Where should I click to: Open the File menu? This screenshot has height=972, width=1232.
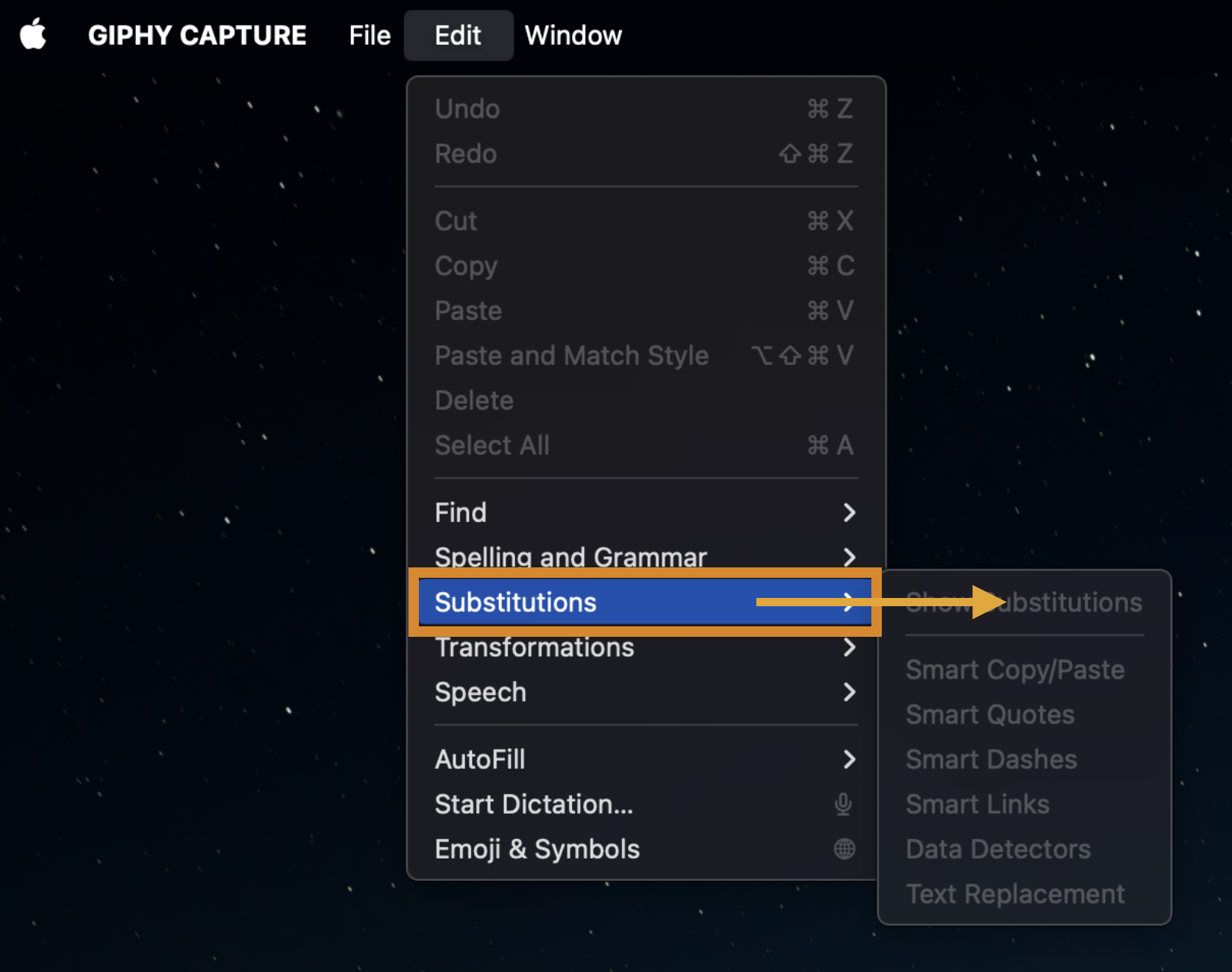pyautogui.click(x=370, y=35)
